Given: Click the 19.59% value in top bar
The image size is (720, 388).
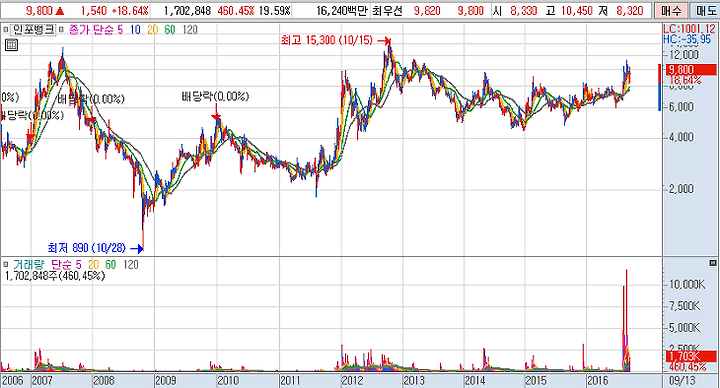Looking at the screenshot, I should [275, 11].
